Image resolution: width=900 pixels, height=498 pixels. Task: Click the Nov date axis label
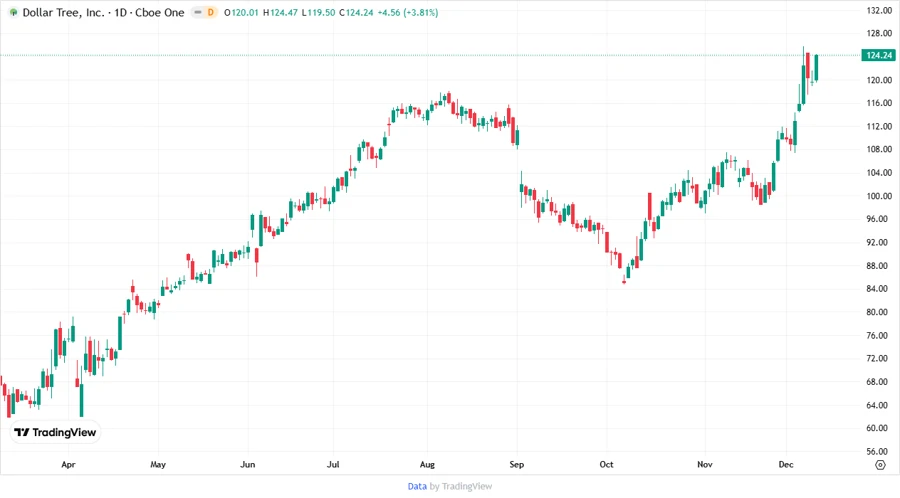point(705,465)
